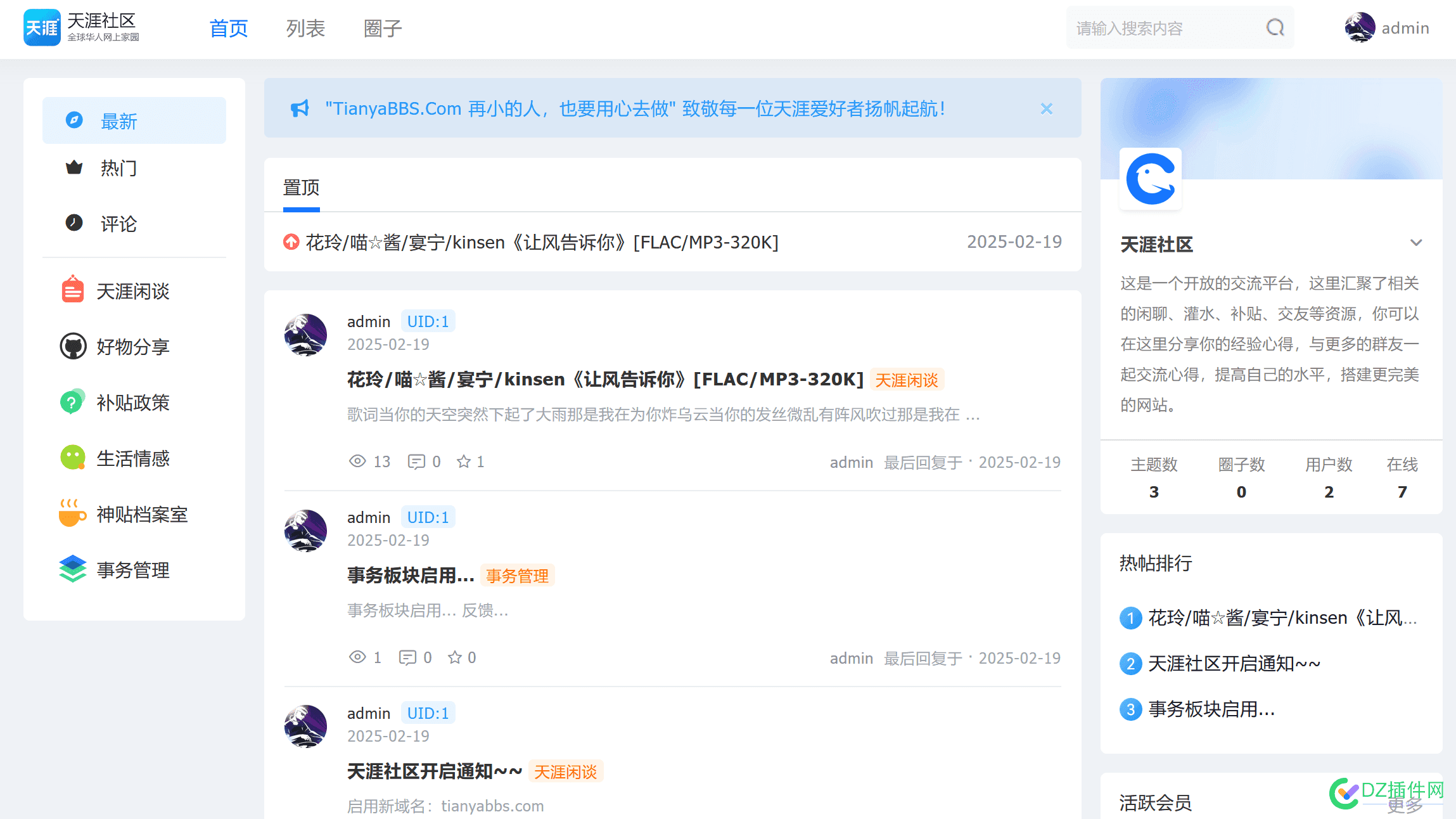Open the TianyaBBS.Com announcement text
The height and width of the screenshot is (819, 1456).
635,108
